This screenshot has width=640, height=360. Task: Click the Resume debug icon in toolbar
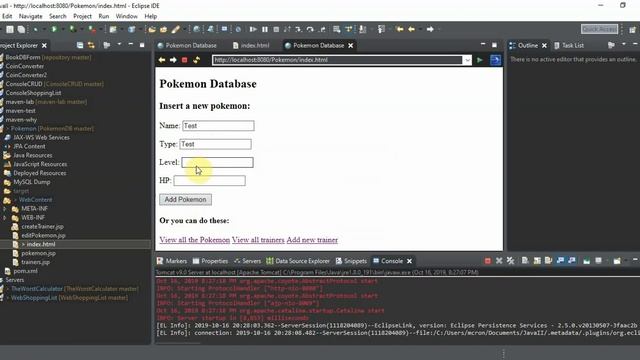[x=253, y=29]
